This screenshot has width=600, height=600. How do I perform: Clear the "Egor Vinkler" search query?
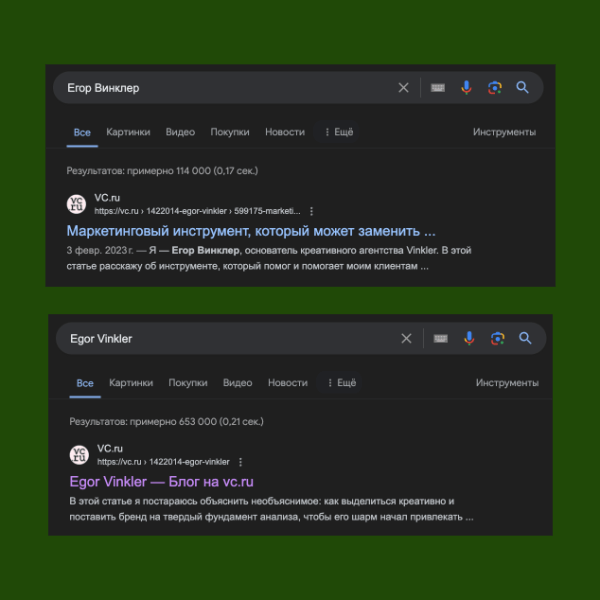pyautogui.click(x=406, y=339)
